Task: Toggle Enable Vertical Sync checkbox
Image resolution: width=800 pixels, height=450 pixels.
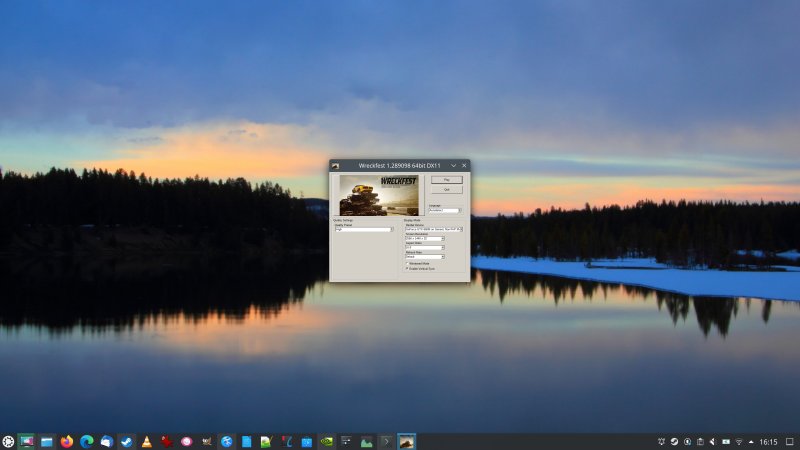Action: [407, 269]
